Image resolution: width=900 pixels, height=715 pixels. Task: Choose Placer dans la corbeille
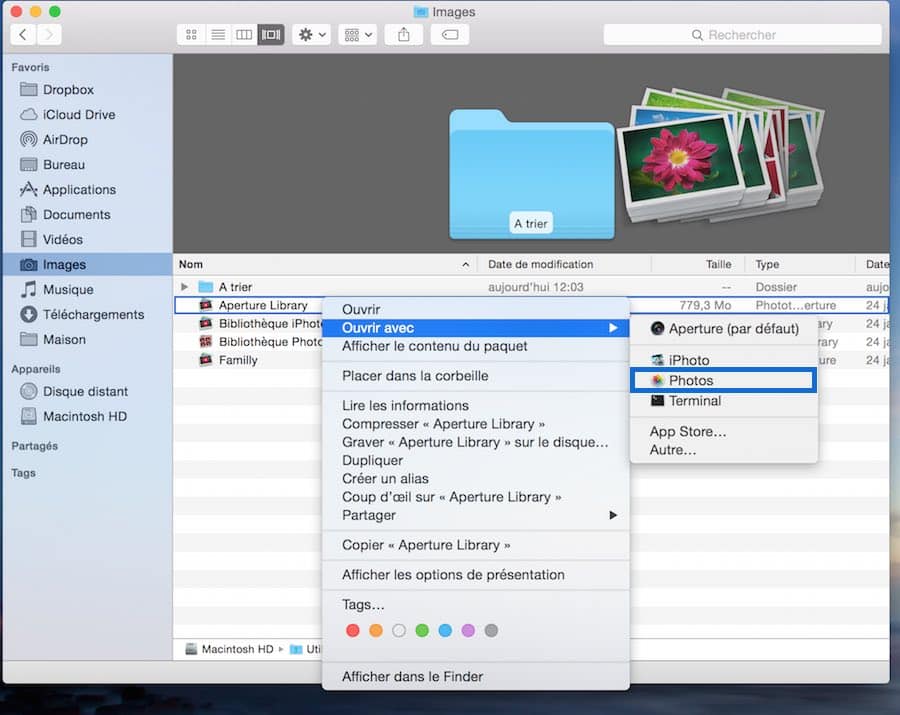476,376
